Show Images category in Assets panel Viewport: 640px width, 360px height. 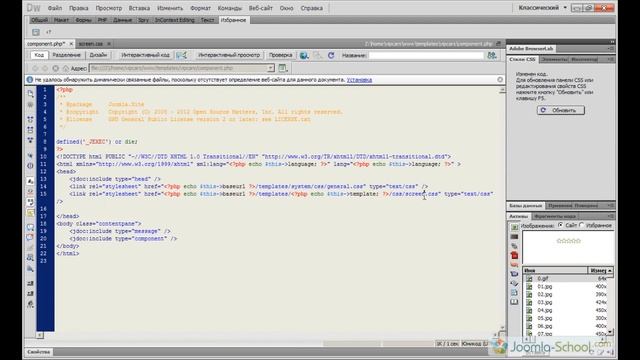coord(514,227)
